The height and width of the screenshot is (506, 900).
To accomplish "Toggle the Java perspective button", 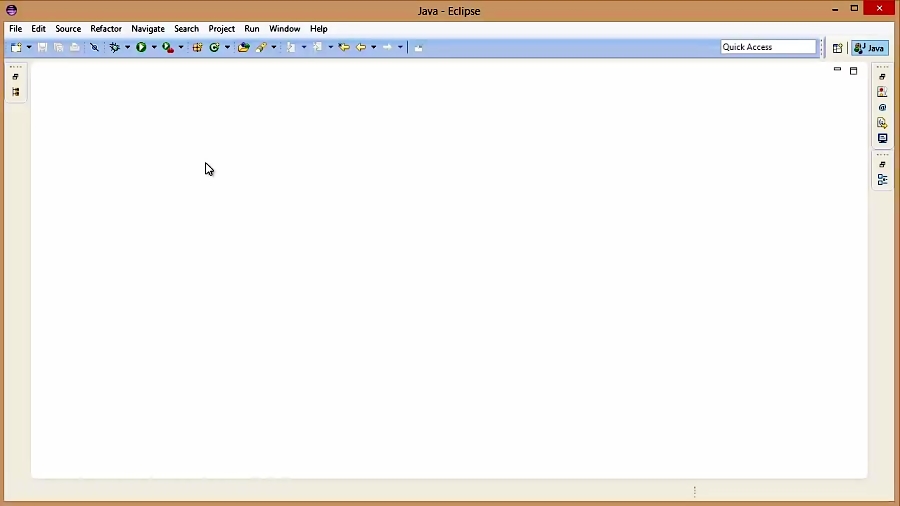I will (870, 48).
